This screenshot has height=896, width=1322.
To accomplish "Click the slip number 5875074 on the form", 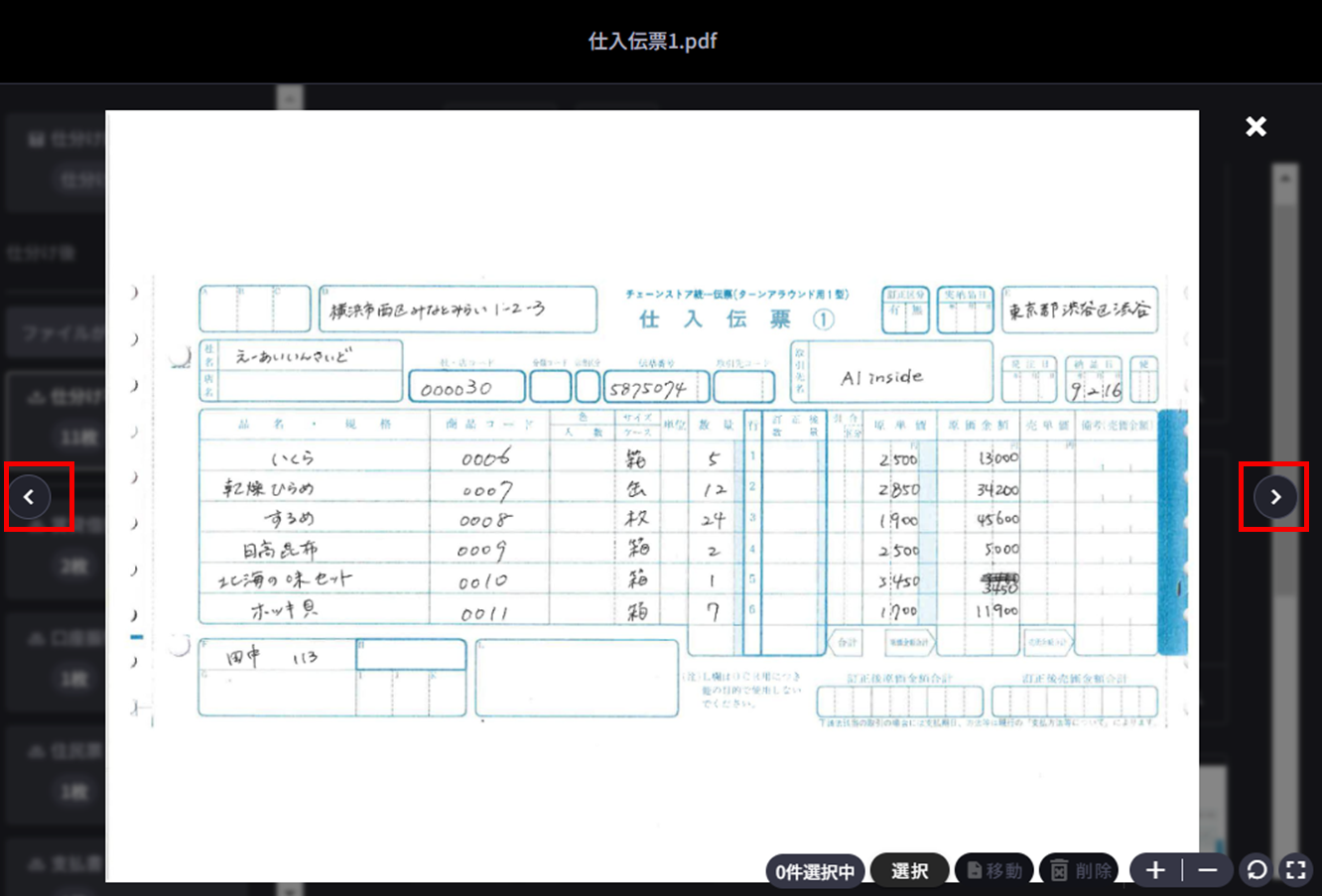I will pyautogui.click(x=647, y=388).
